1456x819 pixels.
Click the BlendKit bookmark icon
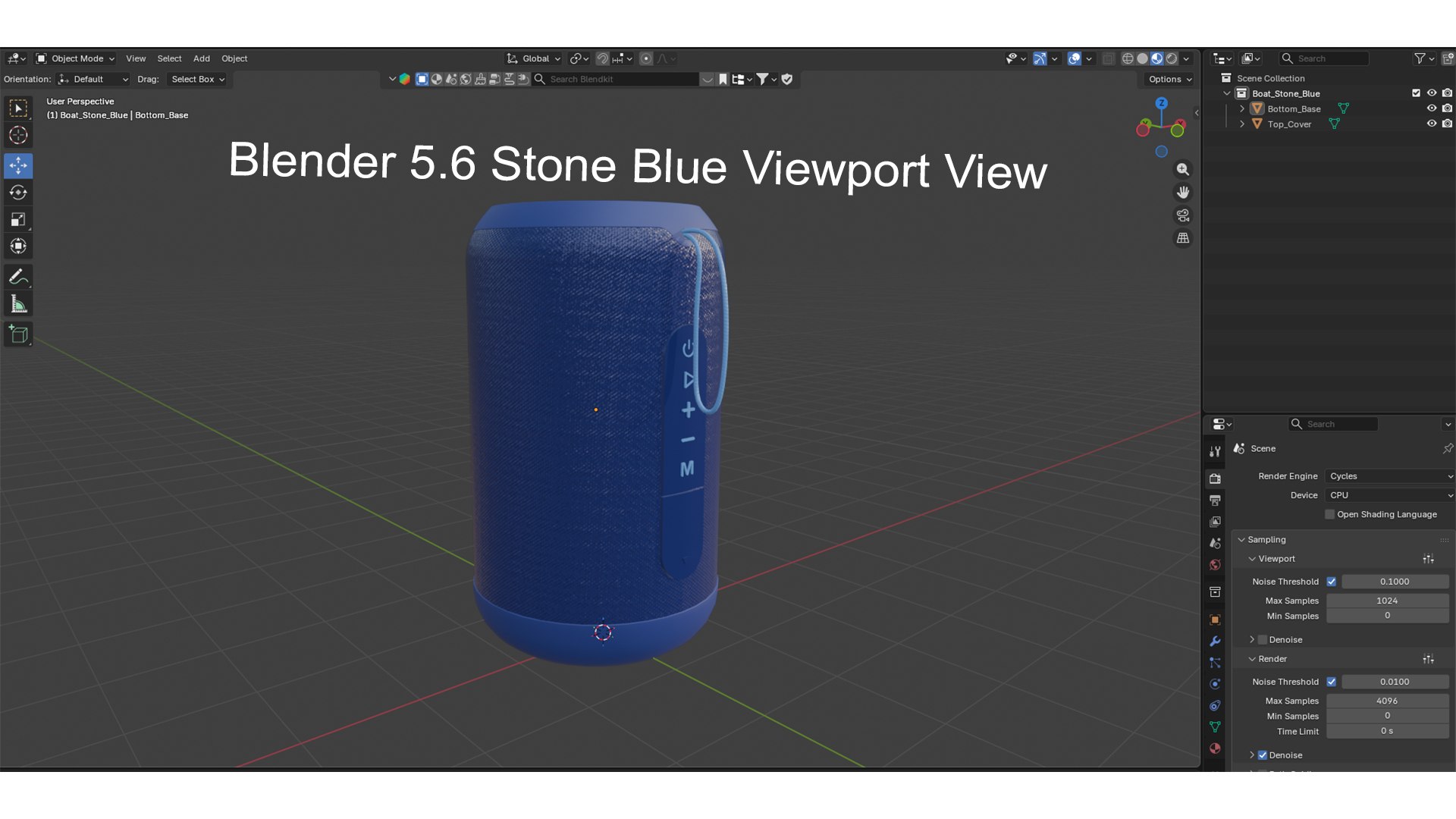(723, 79)
